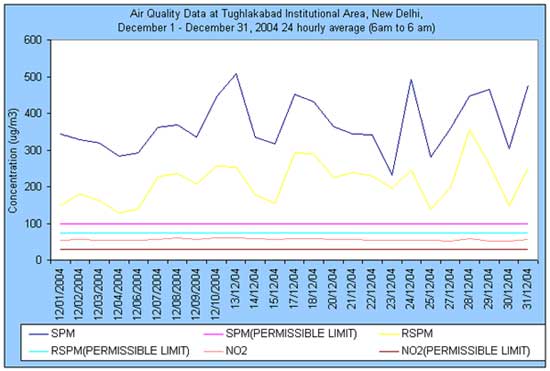Click the pink NO2 legend line swatch
The image size is (550, 371).
point(213,351)
